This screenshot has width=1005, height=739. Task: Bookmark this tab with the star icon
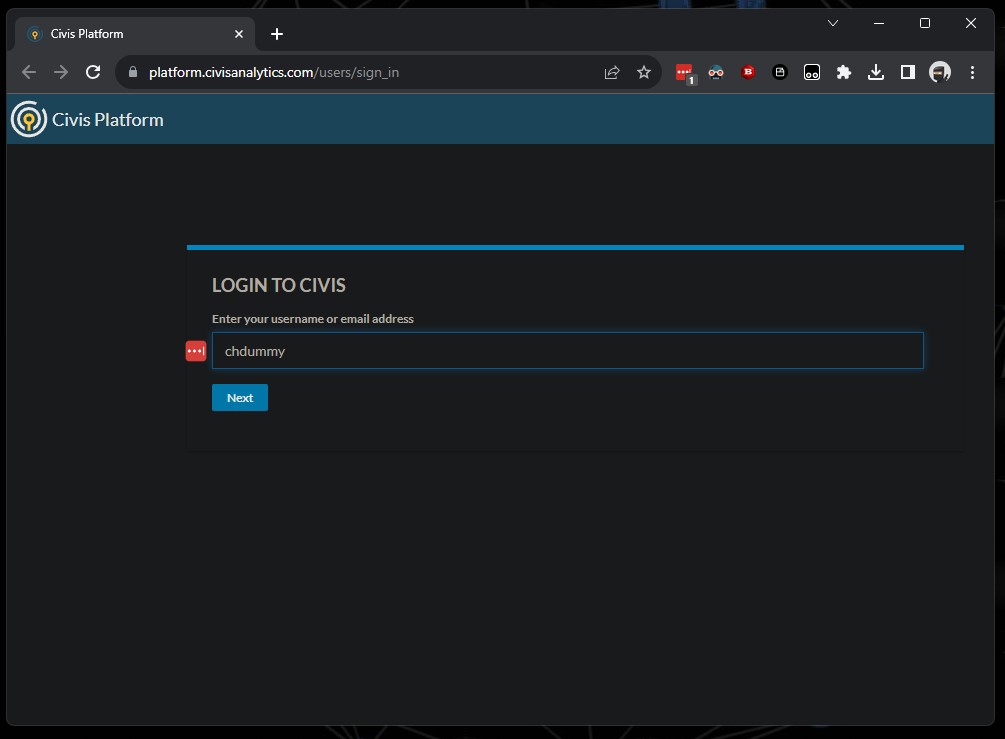pos(644,72)
